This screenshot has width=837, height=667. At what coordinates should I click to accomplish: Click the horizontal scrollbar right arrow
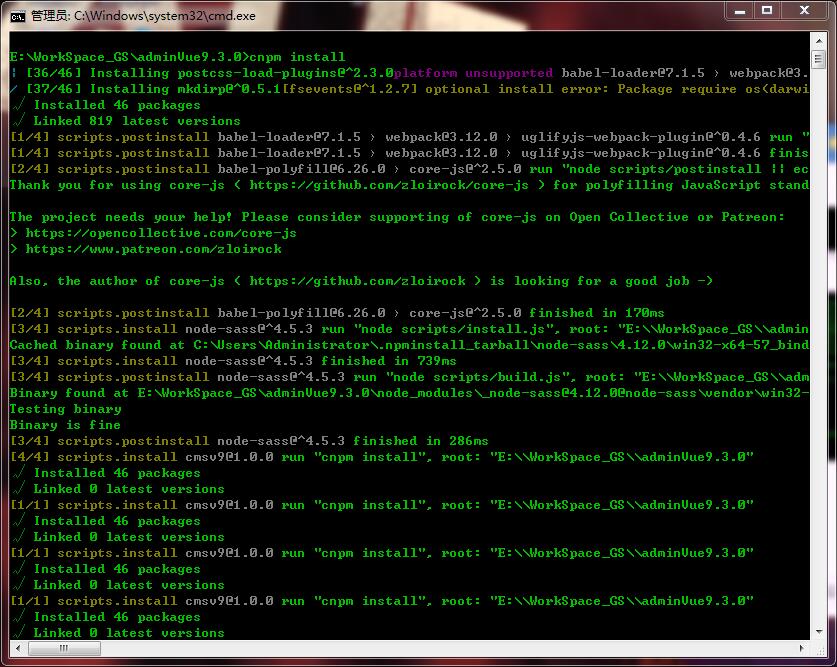click(x=802, y=648)
